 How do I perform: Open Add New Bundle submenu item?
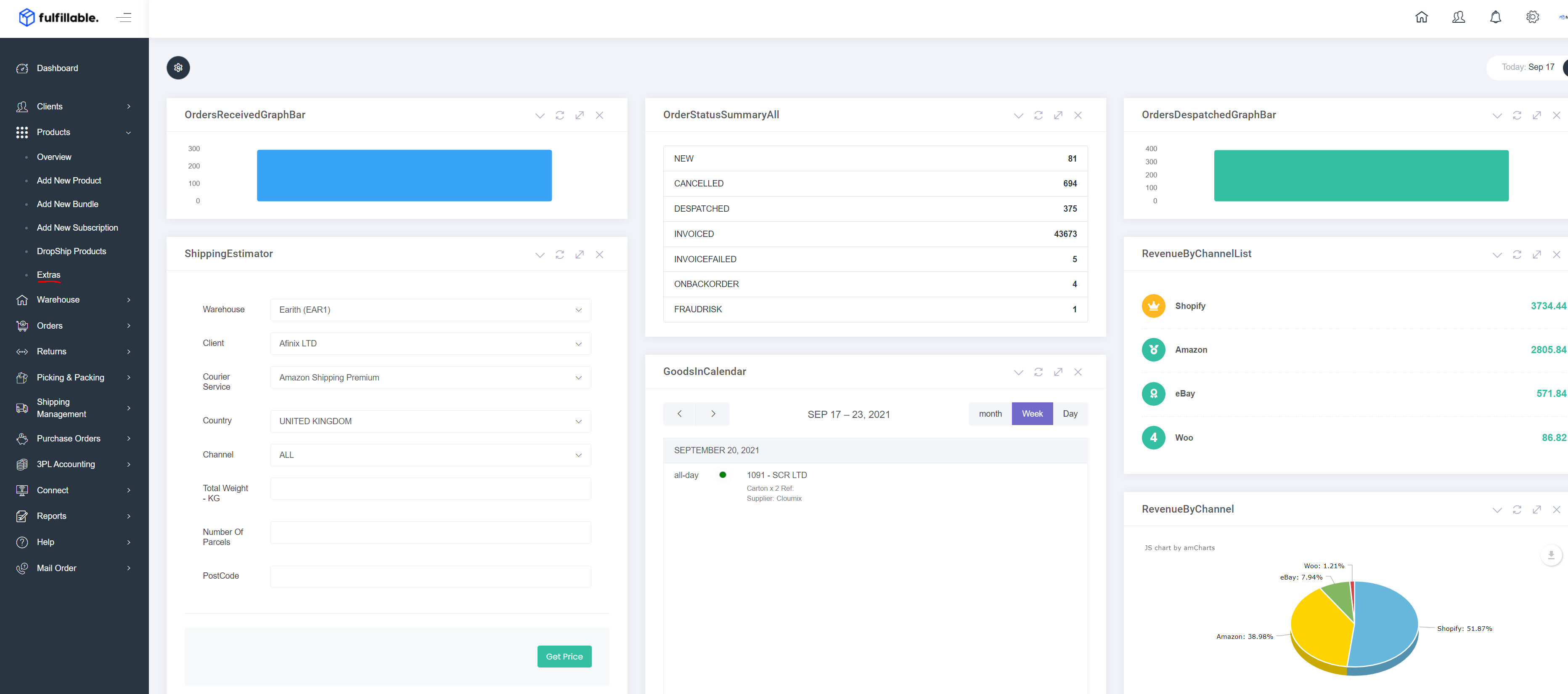[68, 204]
